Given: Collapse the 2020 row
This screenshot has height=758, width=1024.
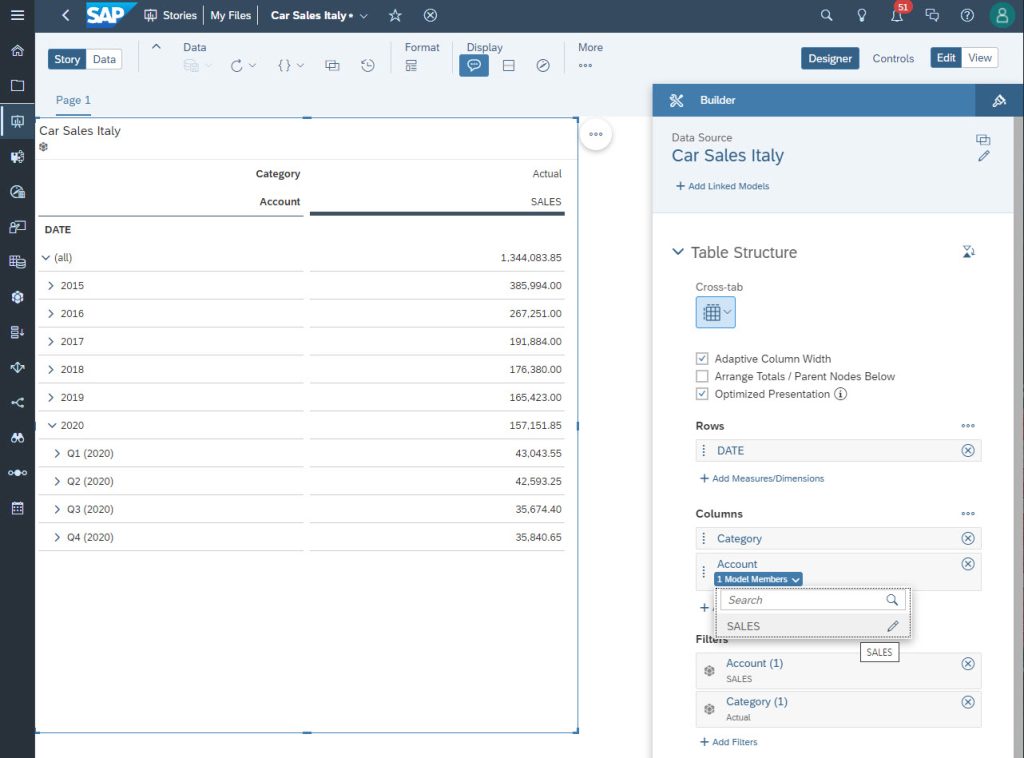Looking at the screenshot, I should coord(52,425).
